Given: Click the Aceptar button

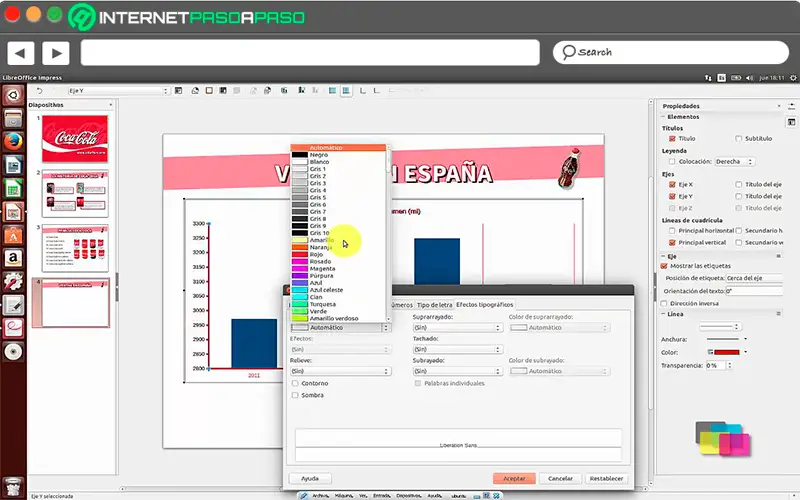Looking at the screenshot, I should [514, 479].
